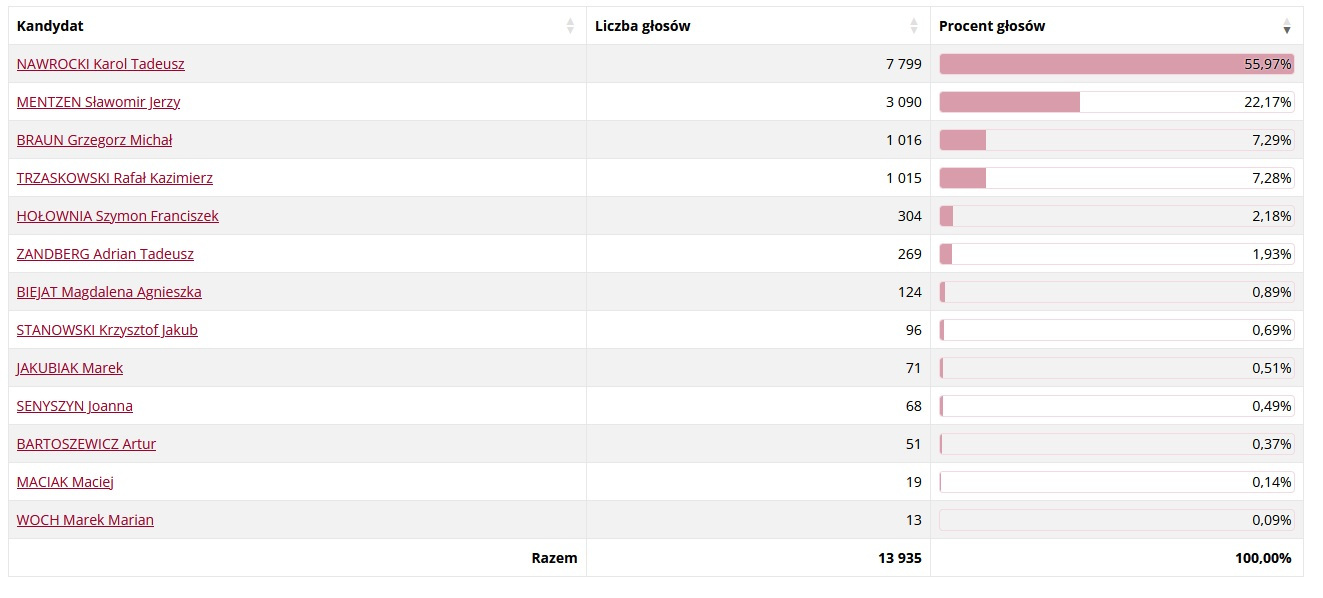The image size is (1323, 598).
Task: Open HOŁOWNIA Szymon Franciszek link
Action: click(118, 216)
